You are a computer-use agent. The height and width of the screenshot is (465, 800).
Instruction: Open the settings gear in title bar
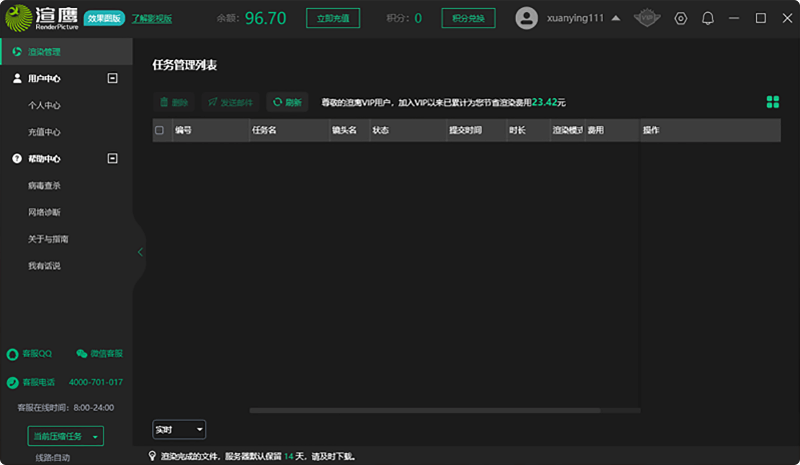point(681,18)
